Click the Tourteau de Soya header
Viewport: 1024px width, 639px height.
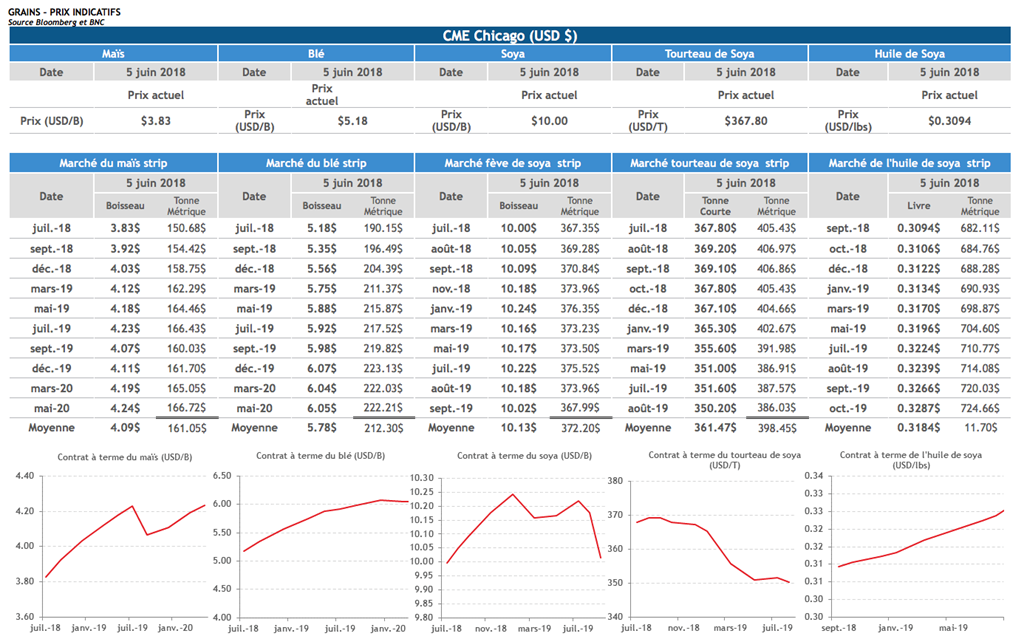pyautogui.click(x=709, y=54)
